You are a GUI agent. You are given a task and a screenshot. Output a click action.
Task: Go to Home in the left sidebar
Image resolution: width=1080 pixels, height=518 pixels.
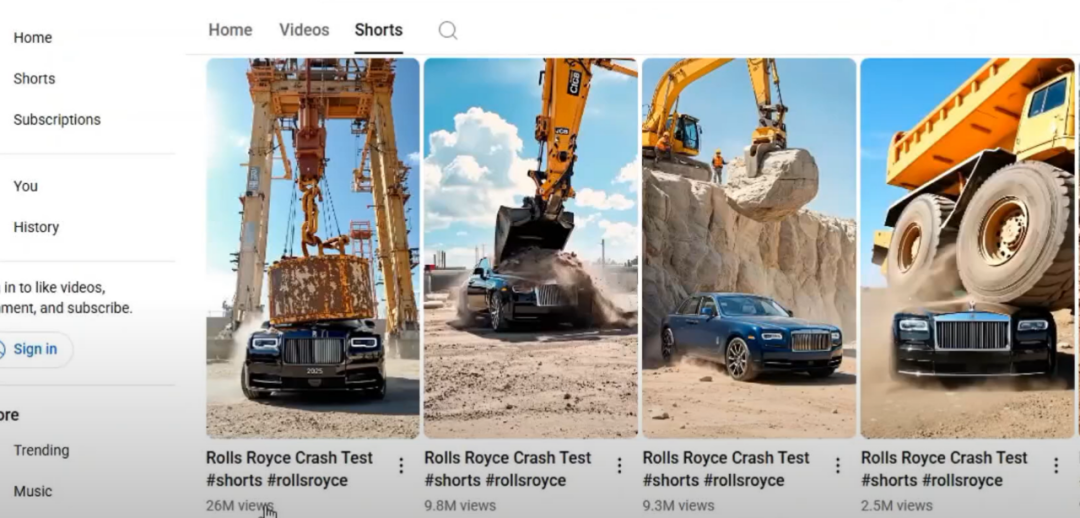[33, 38]
